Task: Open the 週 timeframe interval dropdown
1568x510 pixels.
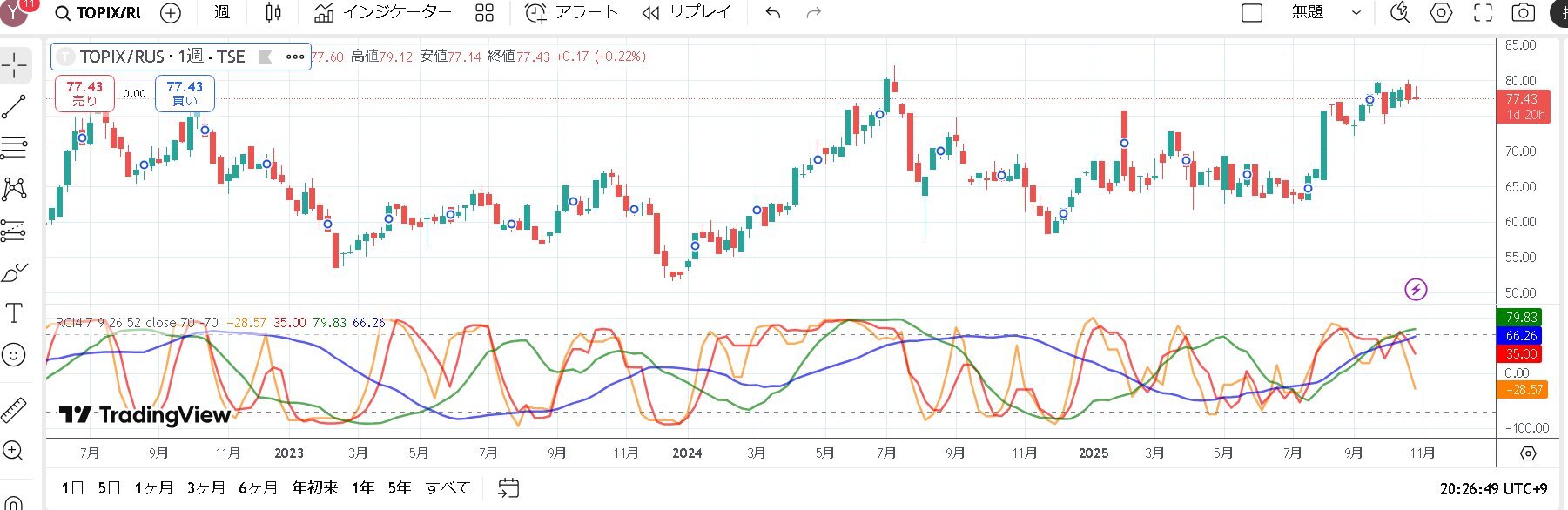Action: click(x=222, y=13)
